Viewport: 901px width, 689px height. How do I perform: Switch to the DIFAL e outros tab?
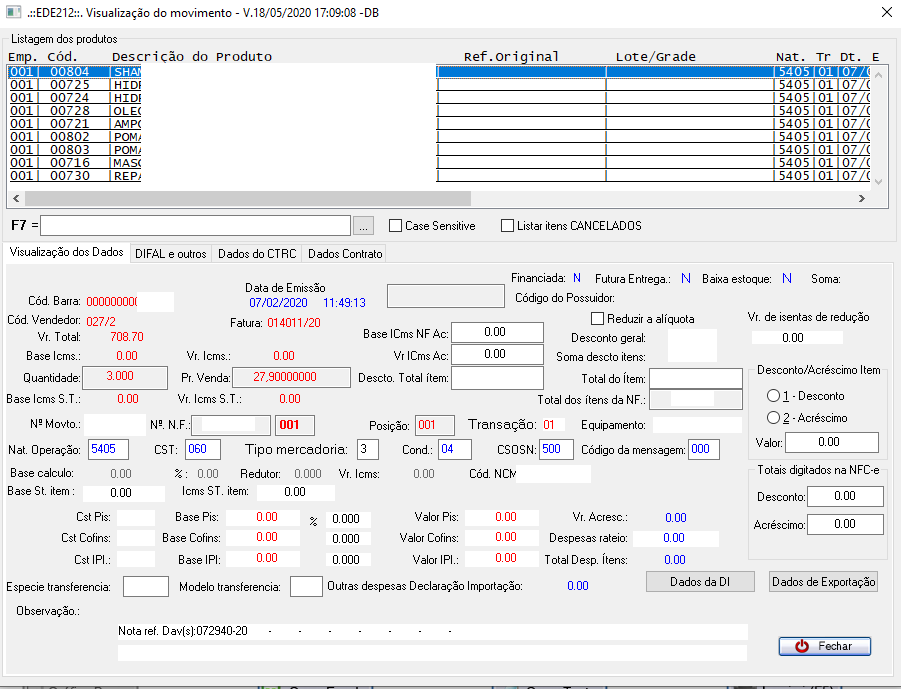click(x=170, y=254)
